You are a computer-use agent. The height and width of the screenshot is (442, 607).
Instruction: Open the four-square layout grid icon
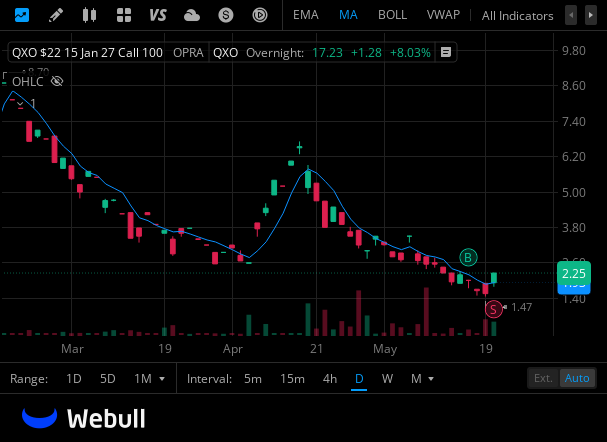tap(124, 15)
